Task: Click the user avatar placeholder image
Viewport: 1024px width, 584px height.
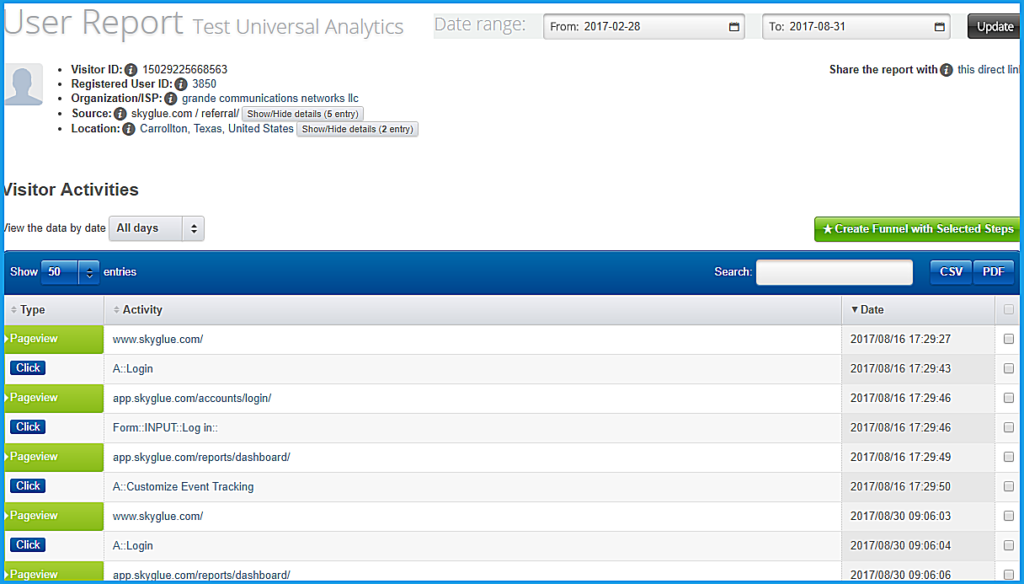Action: coord(23,84)
